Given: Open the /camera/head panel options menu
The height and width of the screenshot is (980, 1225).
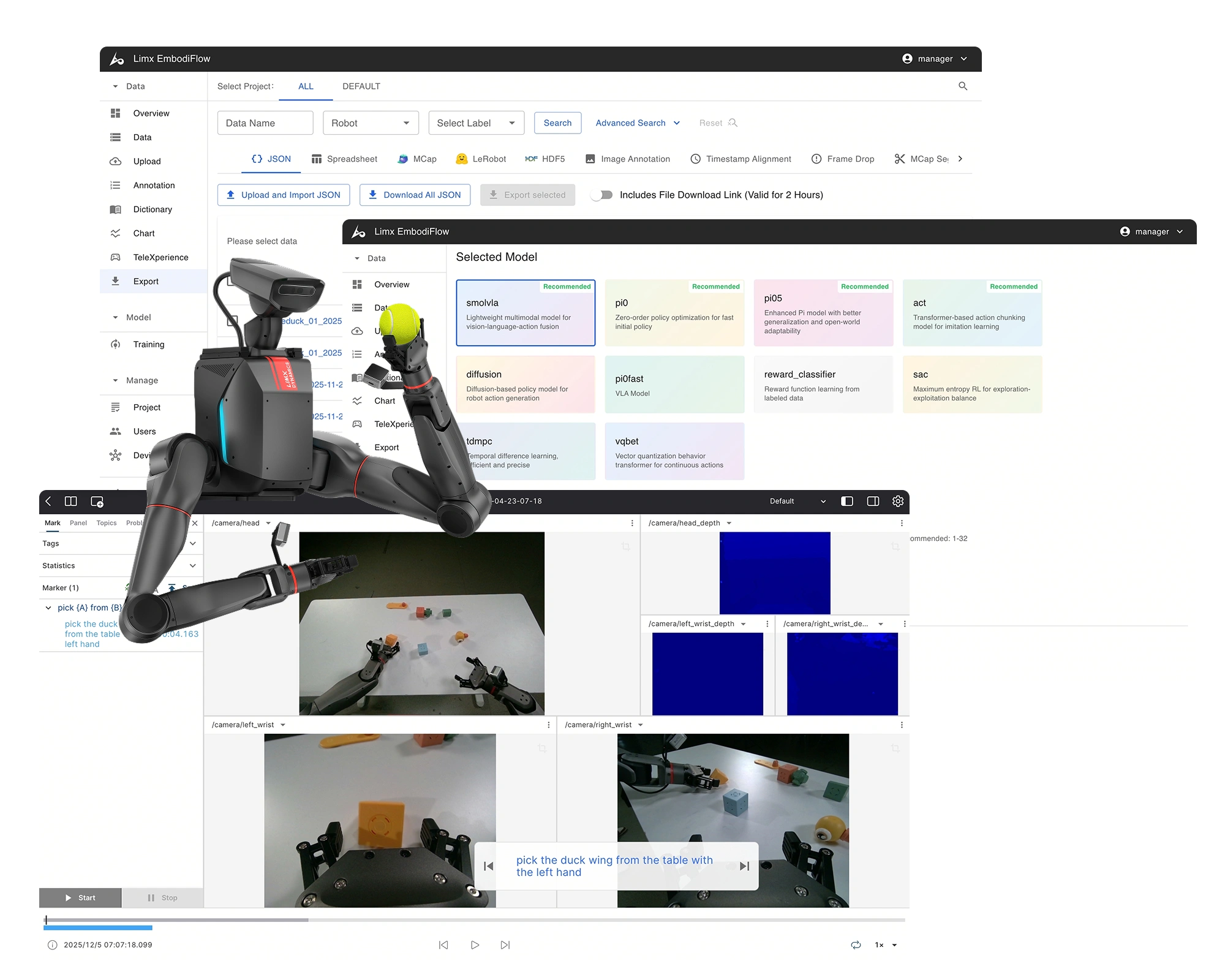Looking at the screenshot, I should (x=632, y=523).
